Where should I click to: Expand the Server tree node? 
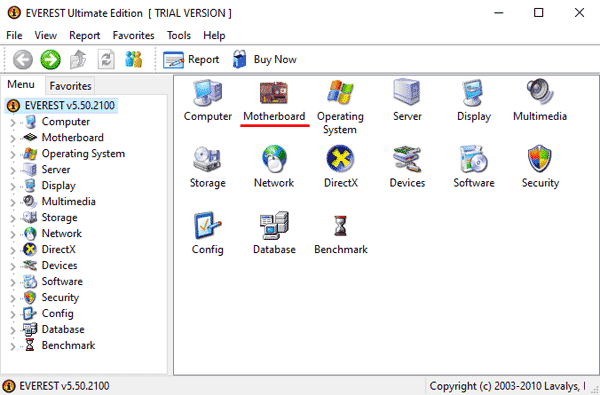[13, 170]
